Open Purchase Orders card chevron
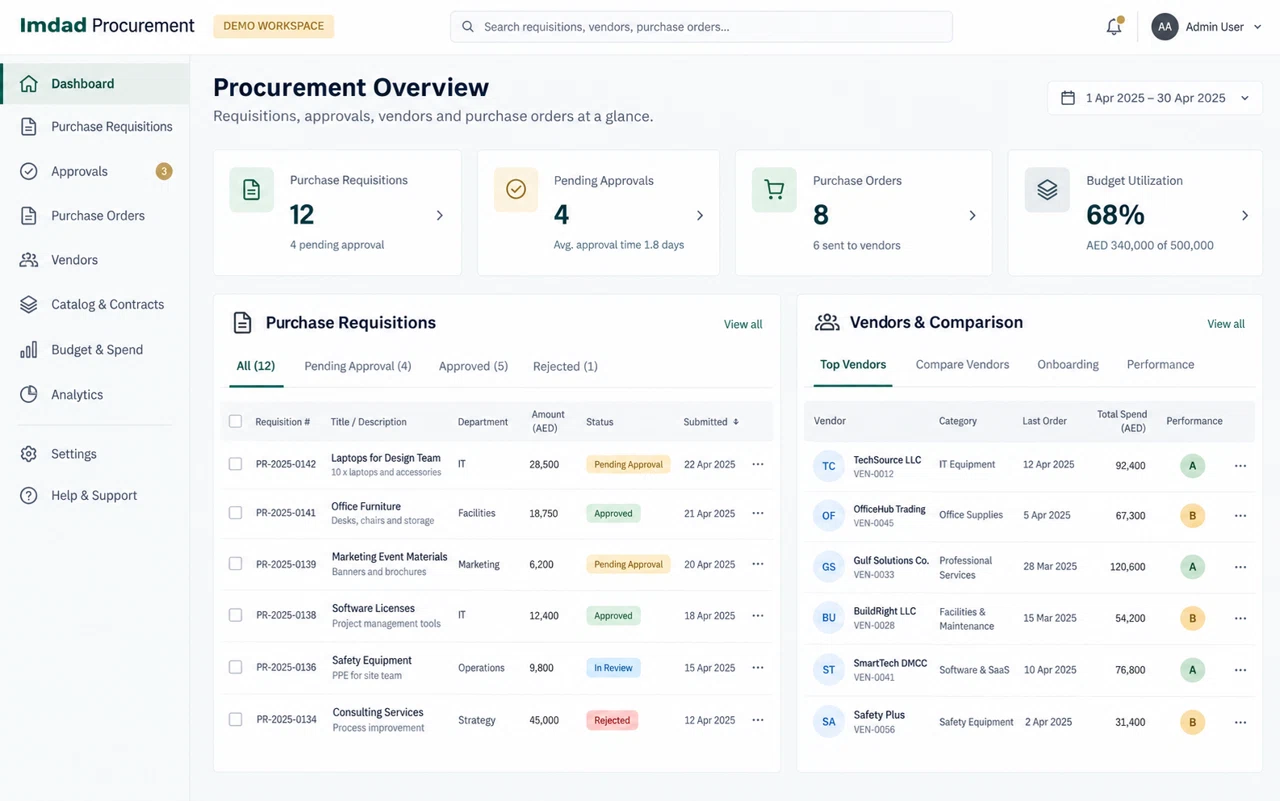1280x801 pixels. coord(972,215)
